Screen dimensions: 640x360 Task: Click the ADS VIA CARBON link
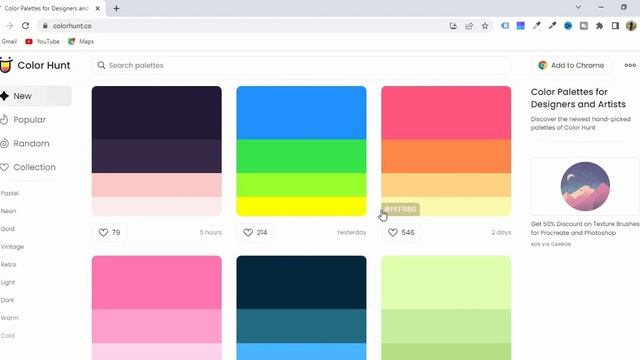551,244
